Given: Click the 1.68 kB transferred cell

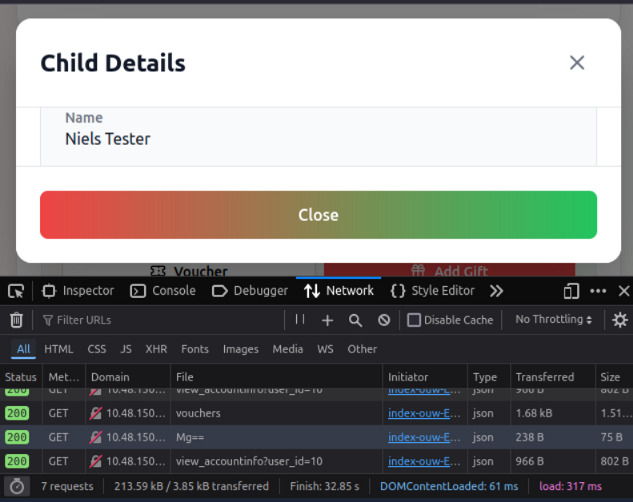Looking at the screenshot, I should point(534,413).
